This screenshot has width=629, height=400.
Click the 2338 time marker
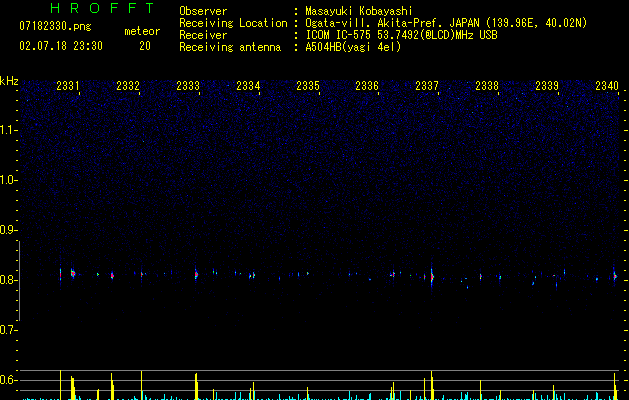(487, 86)
